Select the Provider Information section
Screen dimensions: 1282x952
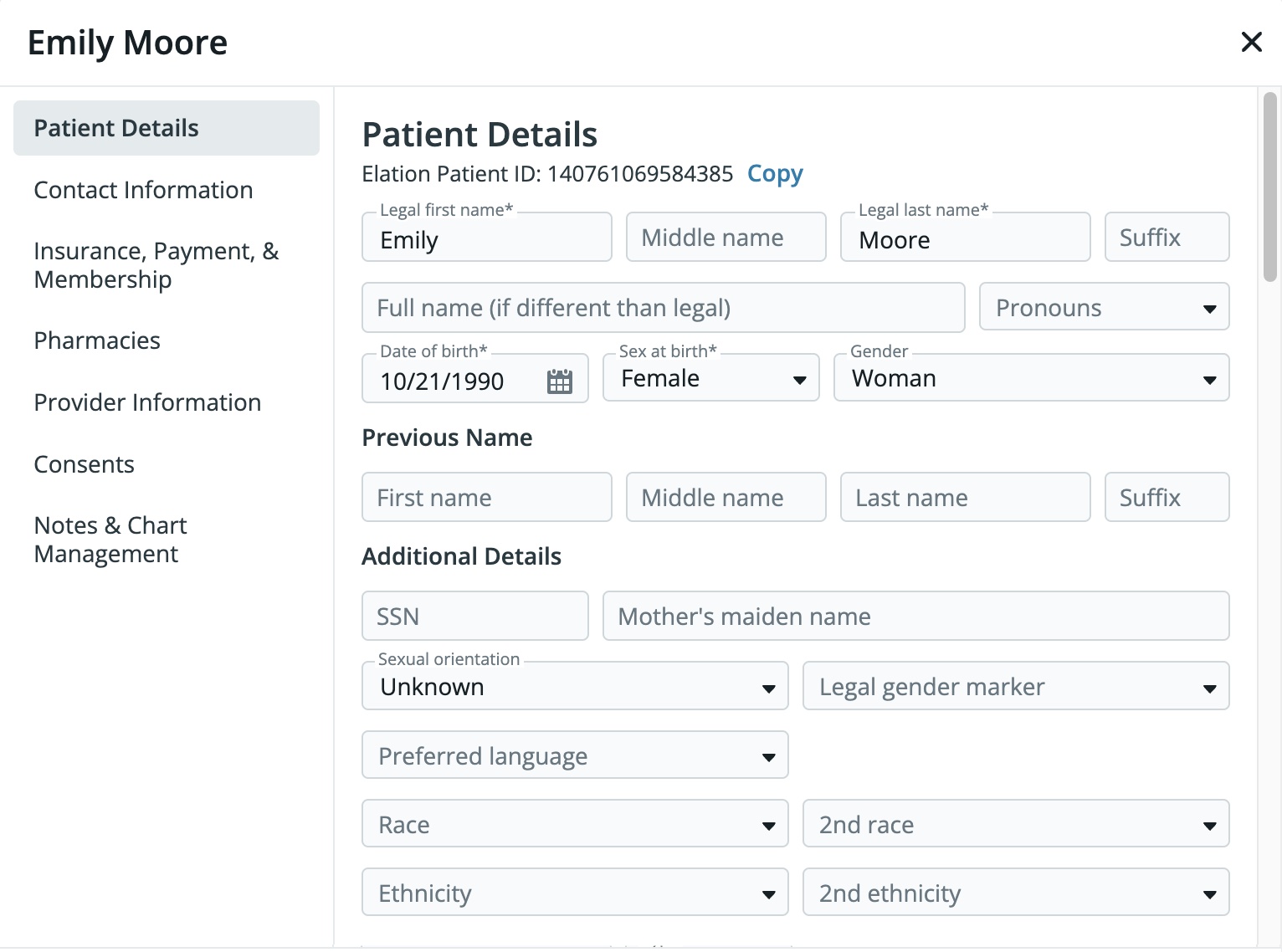click(146, 402)
